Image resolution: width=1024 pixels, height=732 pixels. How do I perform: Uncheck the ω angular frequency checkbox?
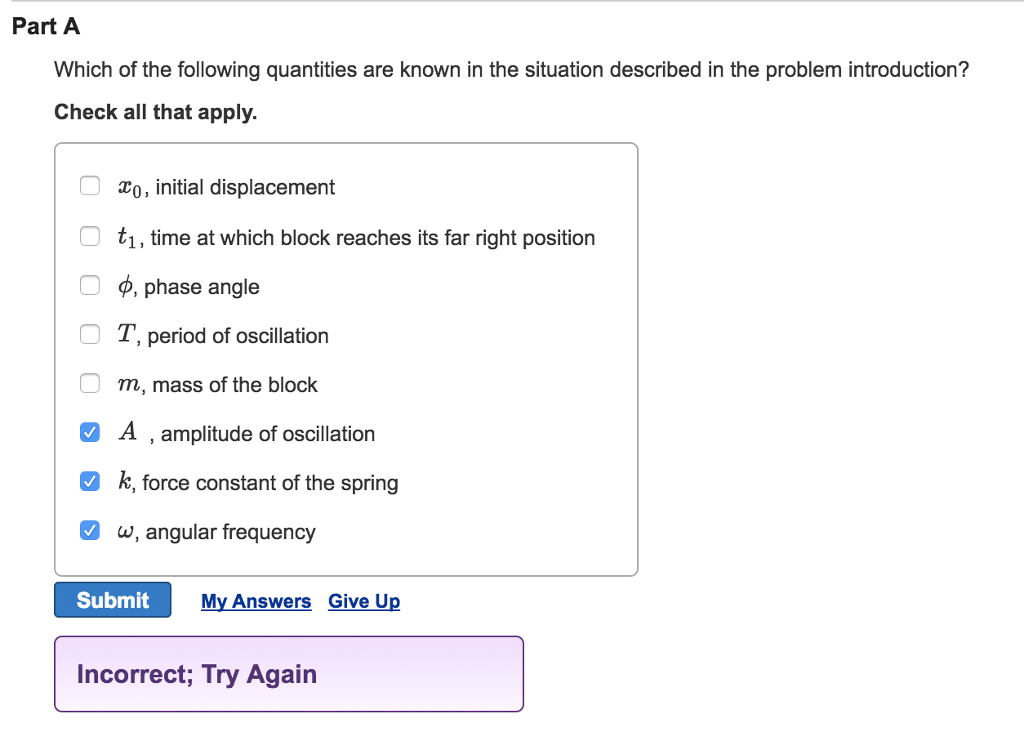pyautogui.click(x=89, y=529)
